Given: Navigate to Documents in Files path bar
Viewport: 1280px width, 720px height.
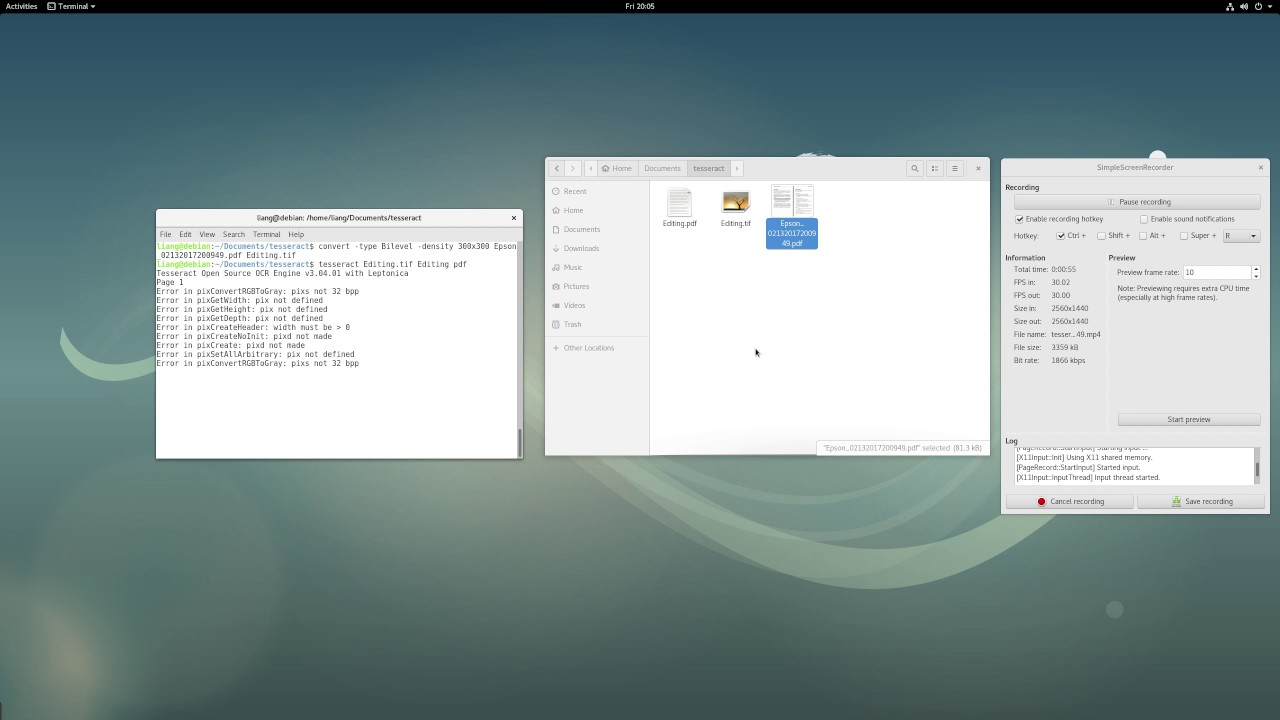Looking at the screenshot, I should point(662,168).
